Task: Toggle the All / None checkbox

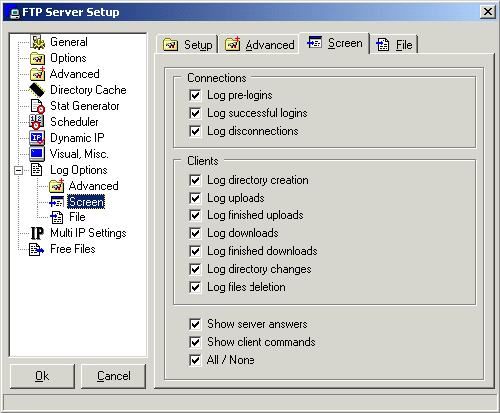Action: coord(195,360)
